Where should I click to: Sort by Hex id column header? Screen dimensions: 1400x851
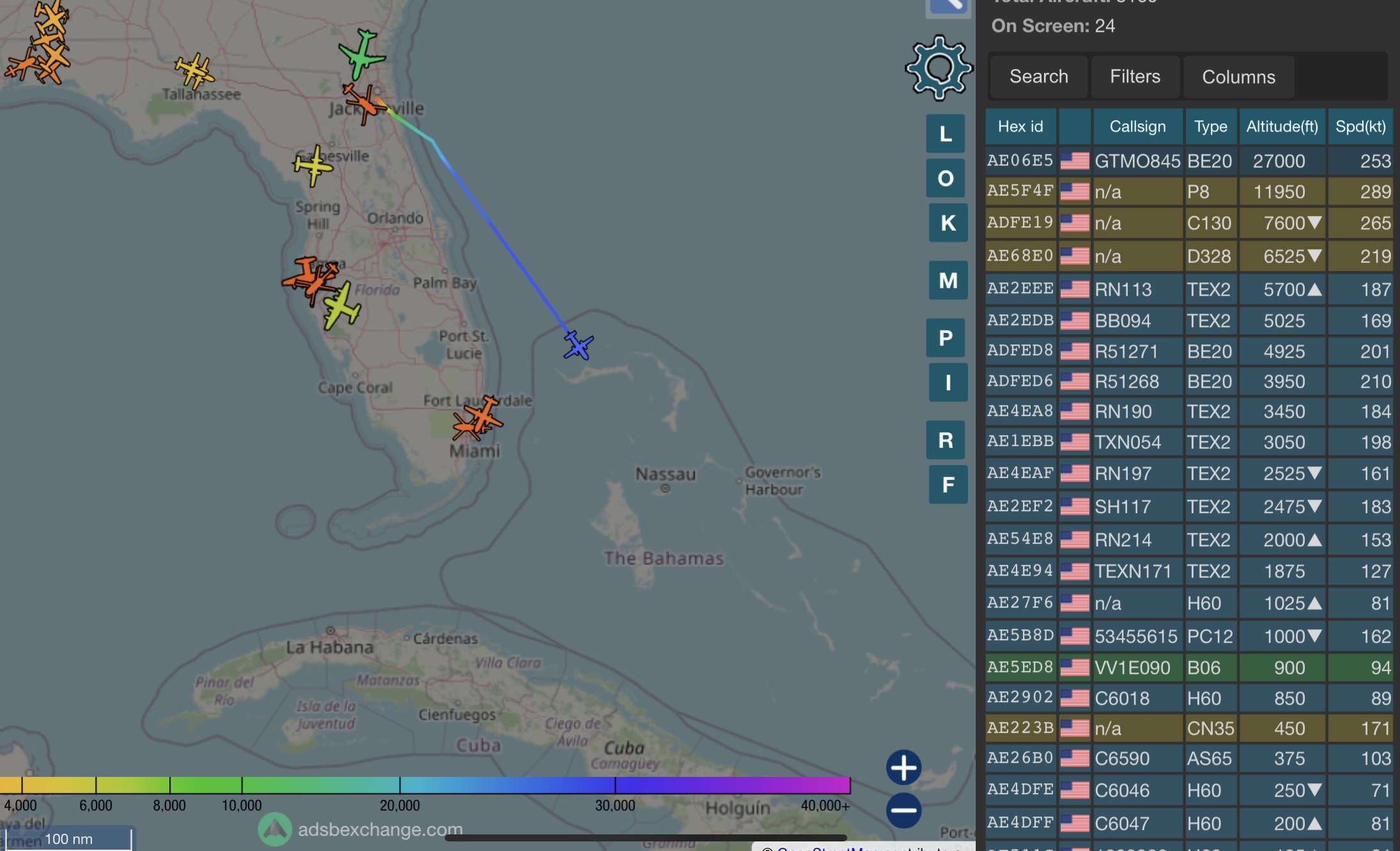pyautogui.click(x=1020, y=126)
